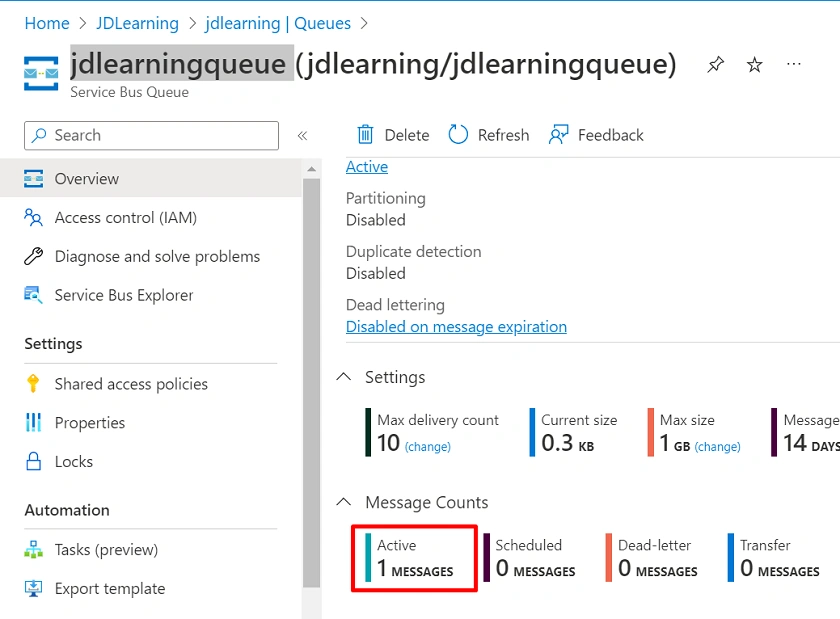Select the Transfer 0 messages tile
Image resolution: width=840 pixels, height=619 pixels.
(x=774, y=558)
